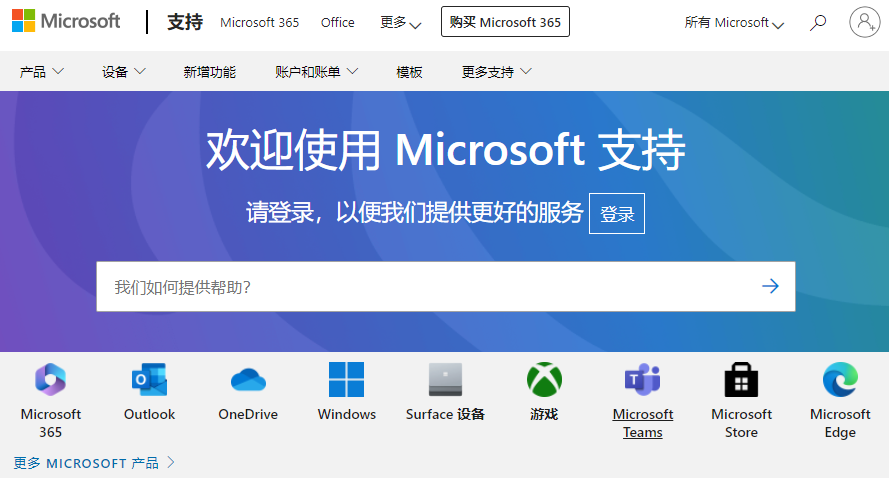Image resolution: width=889 pixels, height=478 pixels.
Task: Open the OneDrive cloud icon
Action: pos(248,379)
